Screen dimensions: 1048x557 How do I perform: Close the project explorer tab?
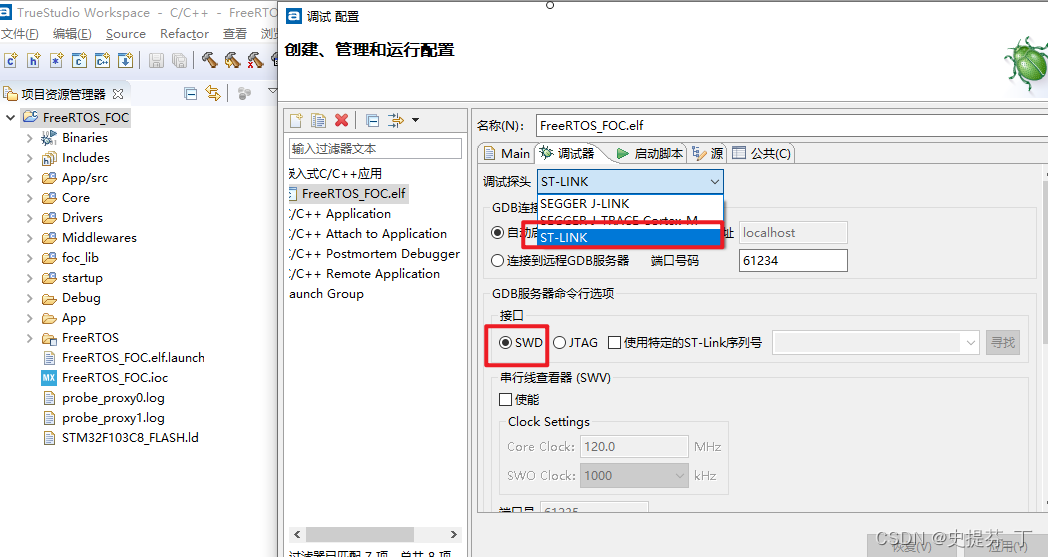click(x=118, y=94)
